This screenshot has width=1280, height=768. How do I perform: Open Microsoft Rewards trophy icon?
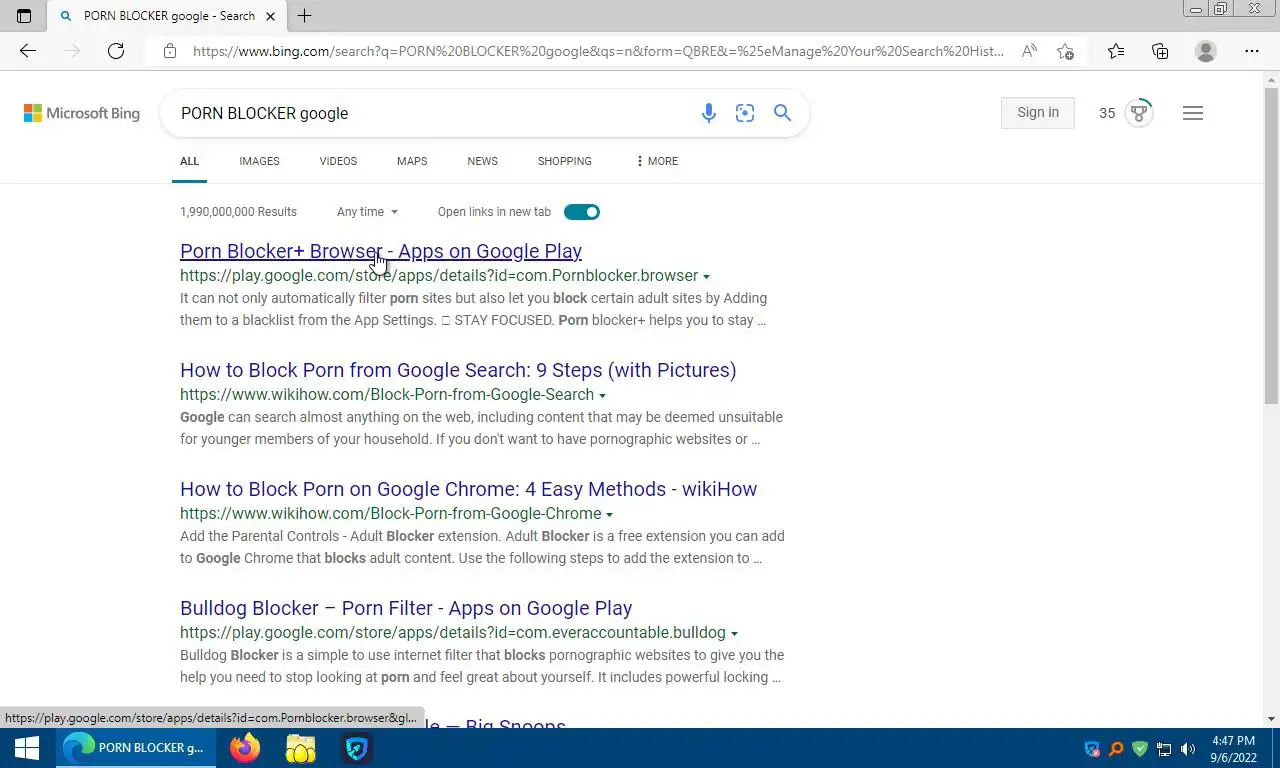pyautogui.click(x=1138, y=113)
